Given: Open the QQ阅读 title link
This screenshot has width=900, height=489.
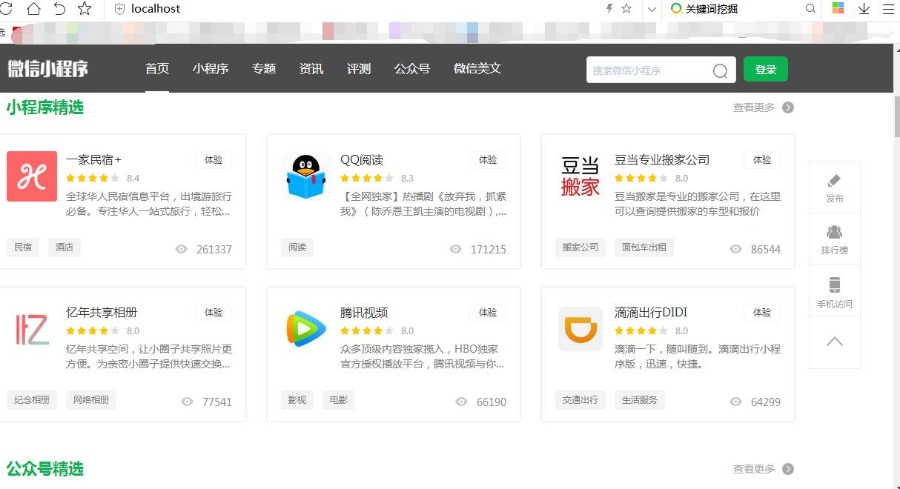Looking at the screenshot, I should 362,160.
